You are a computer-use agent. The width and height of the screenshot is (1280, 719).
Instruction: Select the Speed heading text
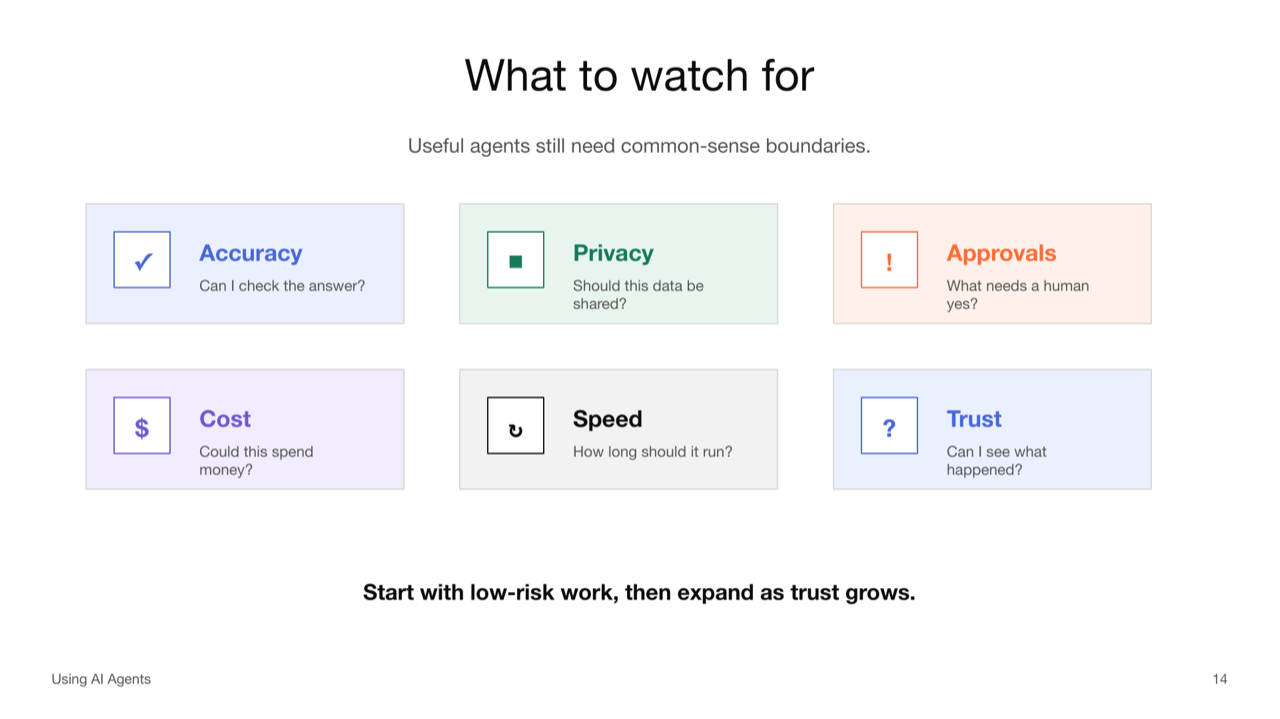[x=607, y=419]
